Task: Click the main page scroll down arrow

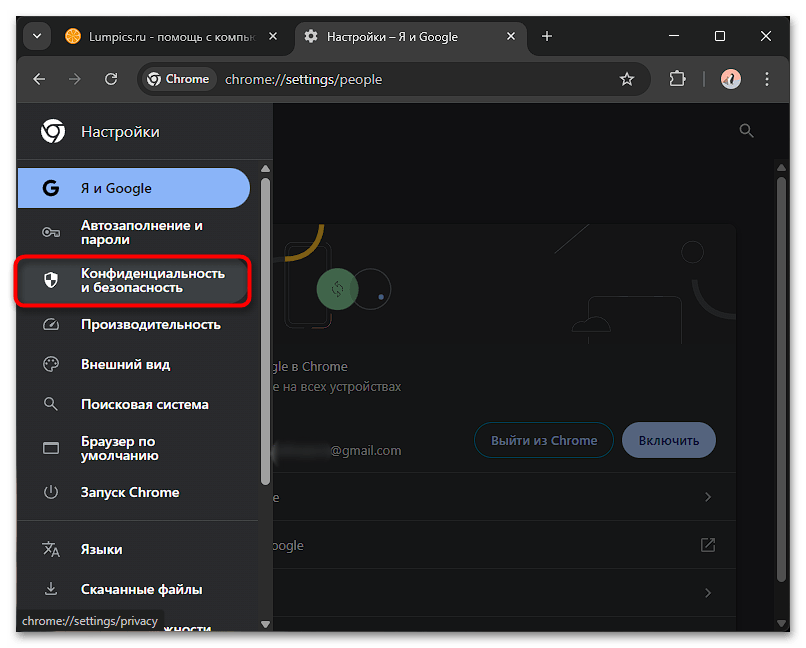Action: pyautogui.click(x=781, y=624)
